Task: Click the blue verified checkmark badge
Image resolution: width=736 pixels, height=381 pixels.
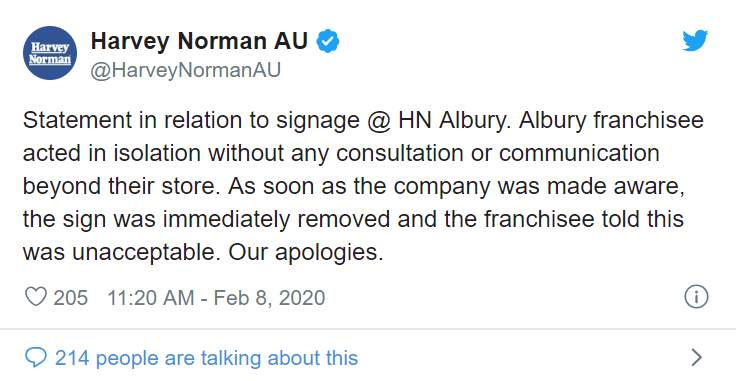Action: coord(328,42)
